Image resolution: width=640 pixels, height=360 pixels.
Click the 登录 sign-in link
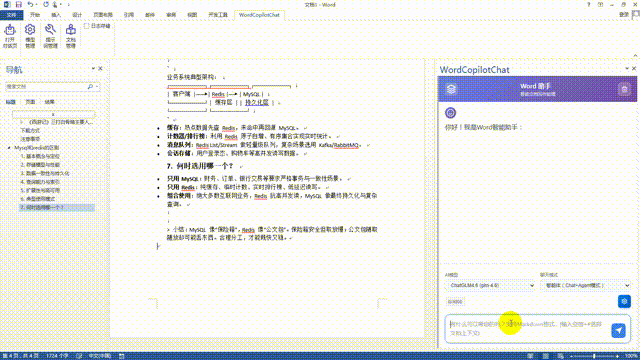pos(624,14)
